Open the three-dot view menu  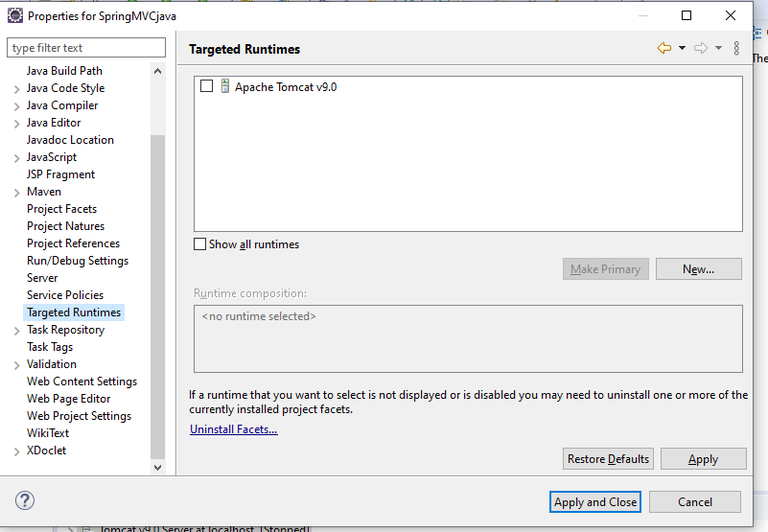[737, 48]
